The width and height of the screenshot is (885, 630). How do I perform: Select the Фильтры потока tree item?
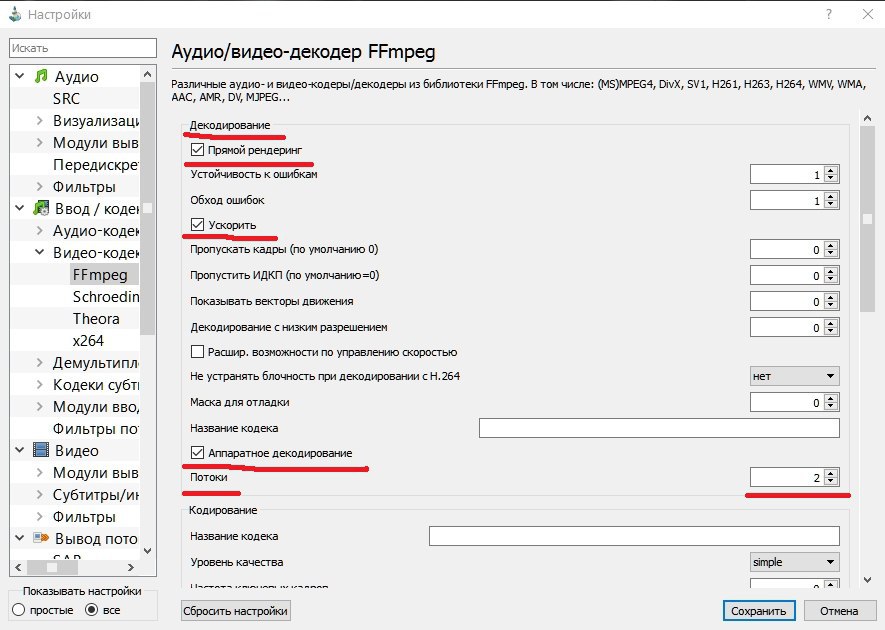tap(95, 428)
